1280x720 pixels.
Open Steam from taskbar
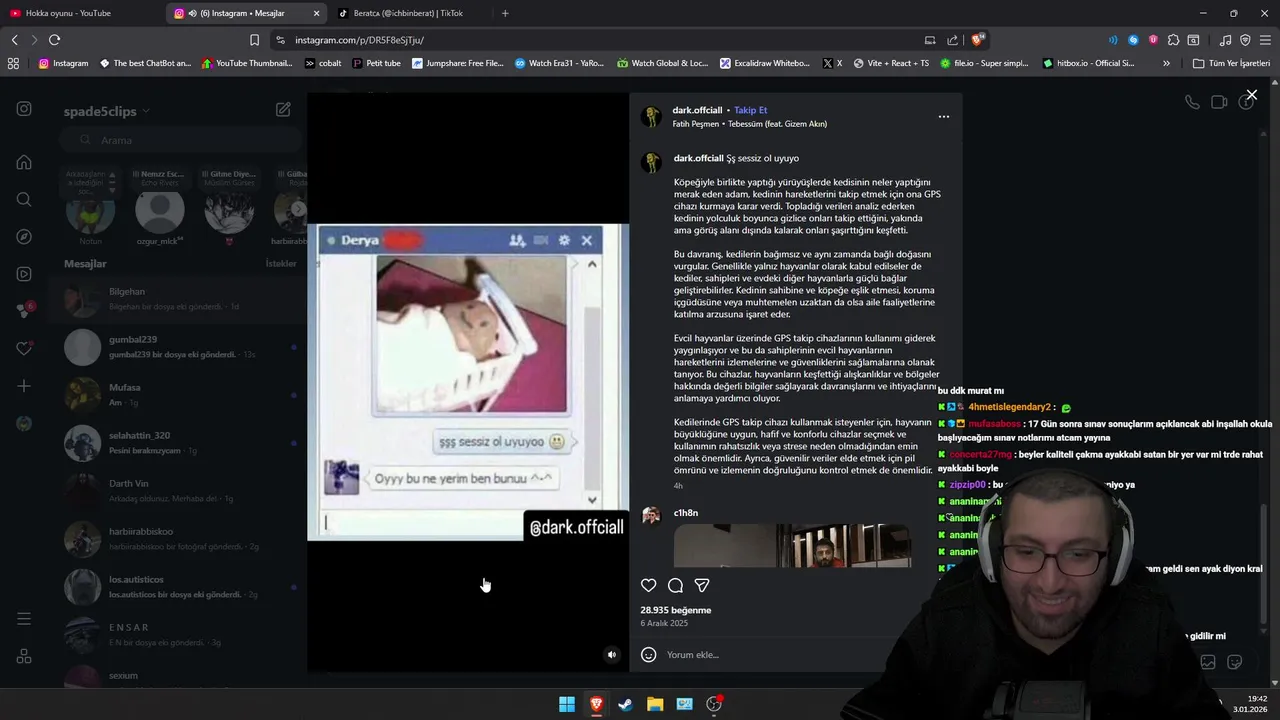pyautogui.click(x=625, y=704)
